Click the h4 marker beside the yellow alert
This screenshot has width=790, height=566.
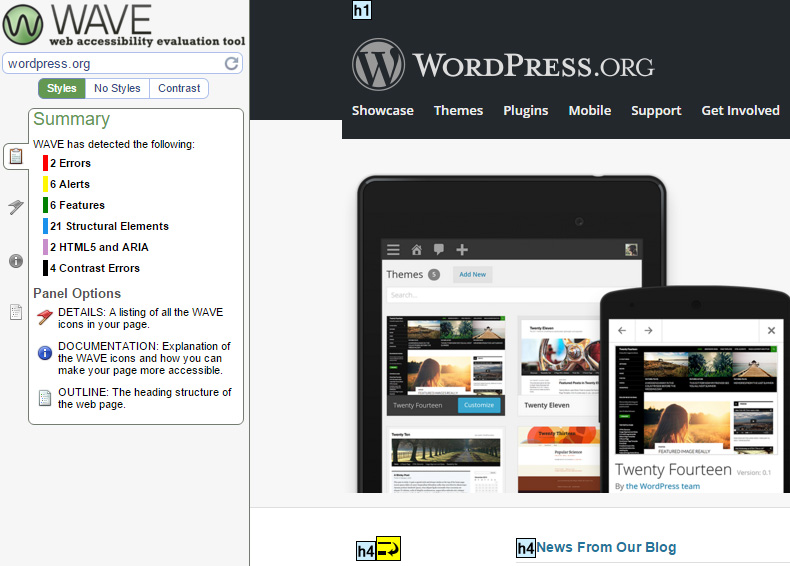(366, 551)
